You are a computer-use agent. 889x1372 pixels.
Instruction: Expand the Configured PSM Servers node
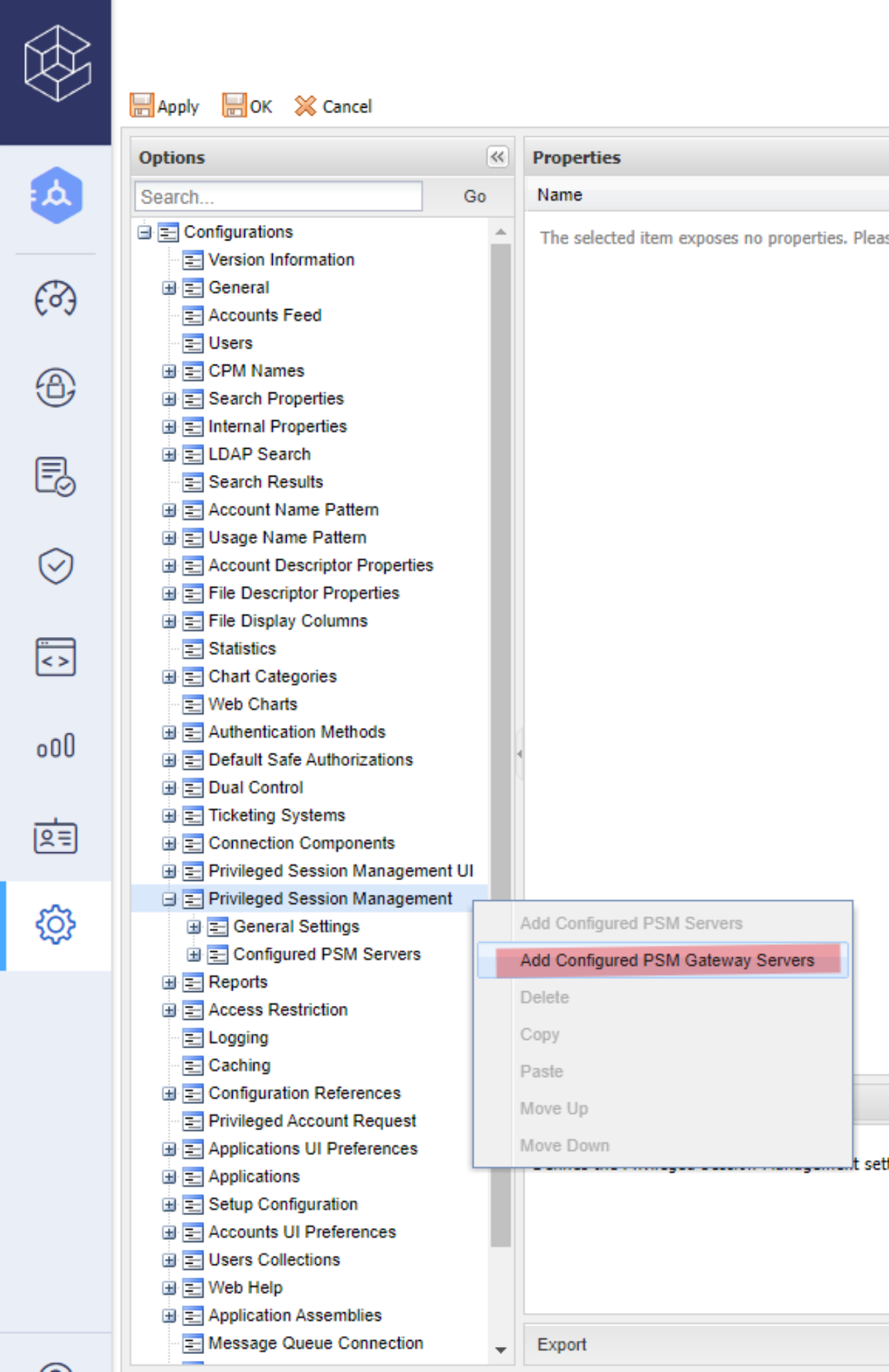click(x=194, y=954)
